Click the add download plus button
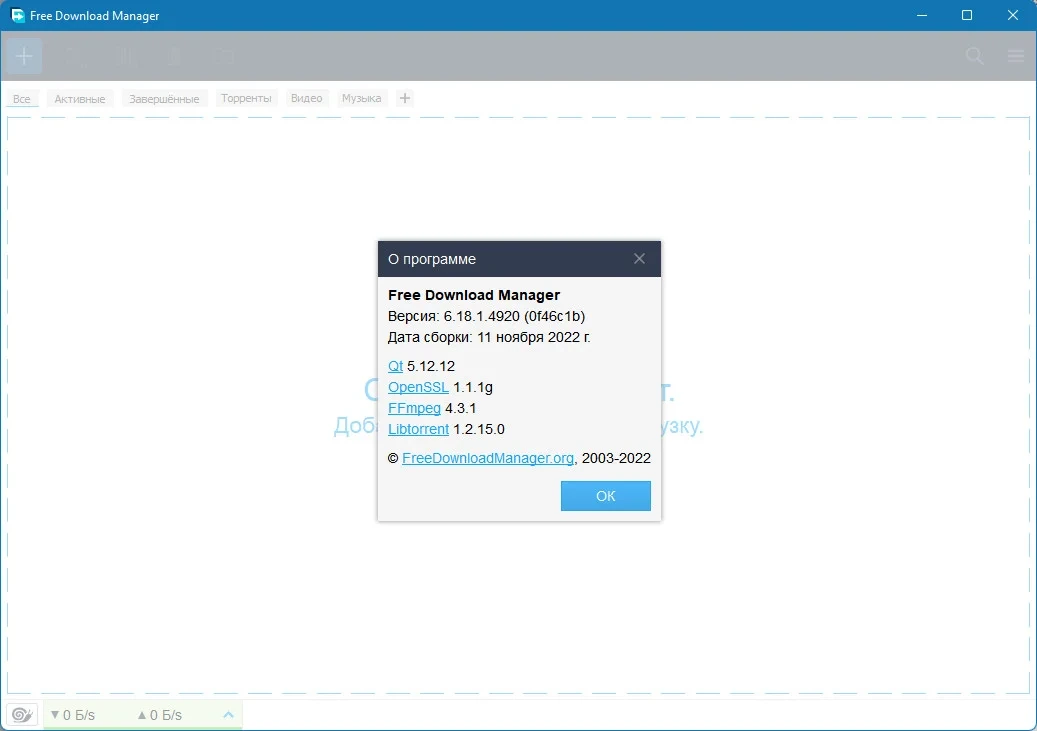The width and height of the screenshot is (1037, 731). pos(24,56)
